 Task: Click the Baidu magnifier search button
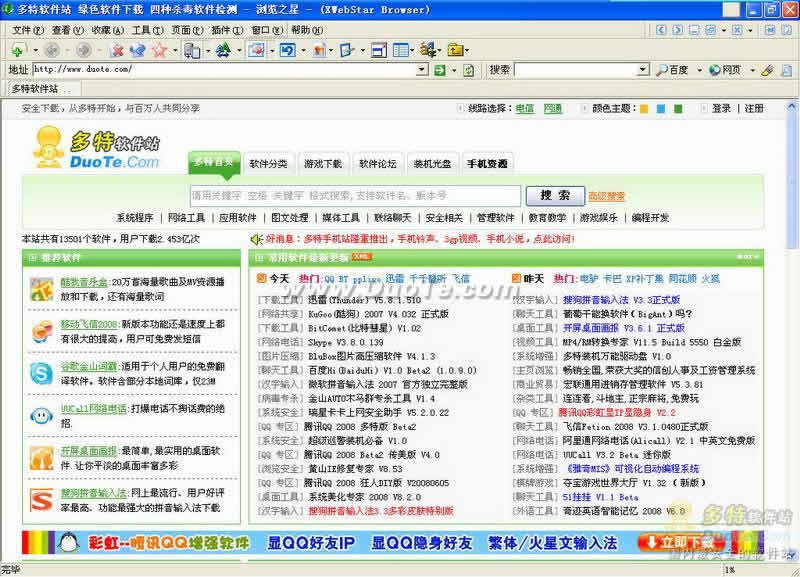coord(673,70)
